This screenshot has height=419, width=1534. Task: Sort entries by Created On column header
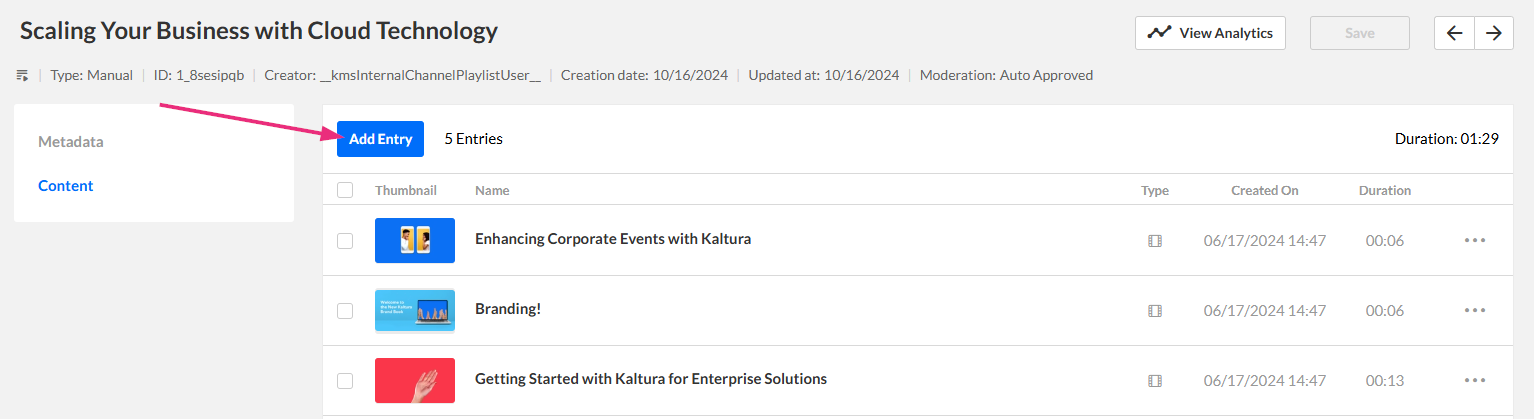click(x=1264, y=190)
